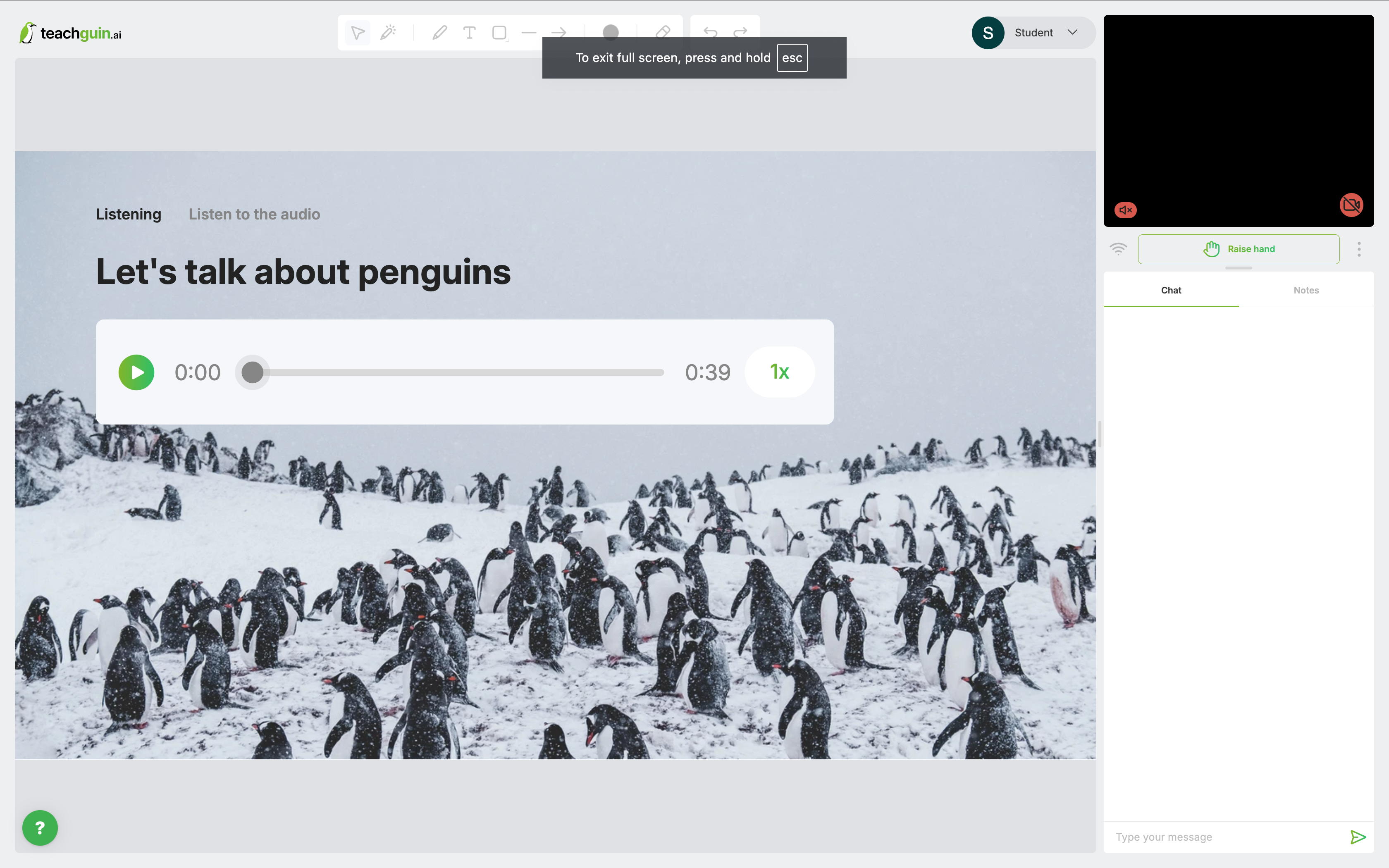Click the audio progress slider handle

pos(253,372)
